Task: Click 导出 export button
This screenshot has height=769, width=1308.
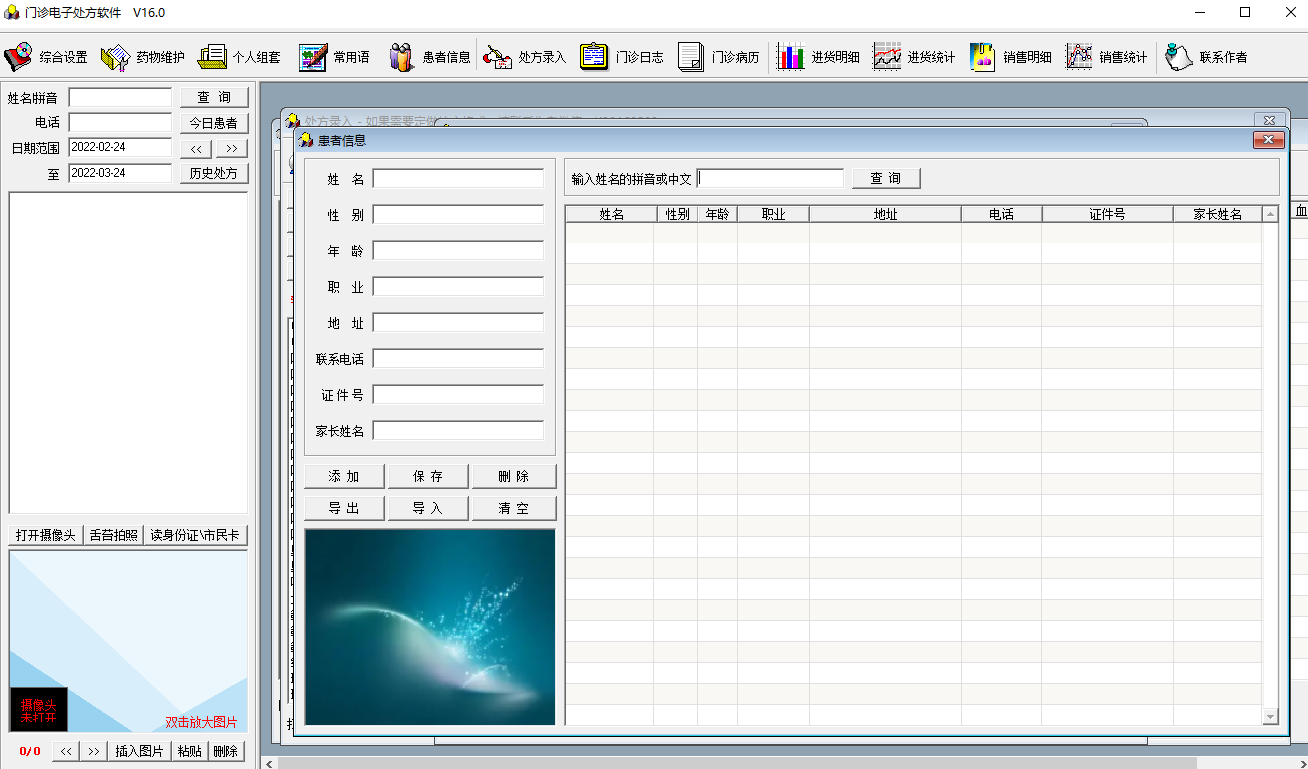Action: 344,508
